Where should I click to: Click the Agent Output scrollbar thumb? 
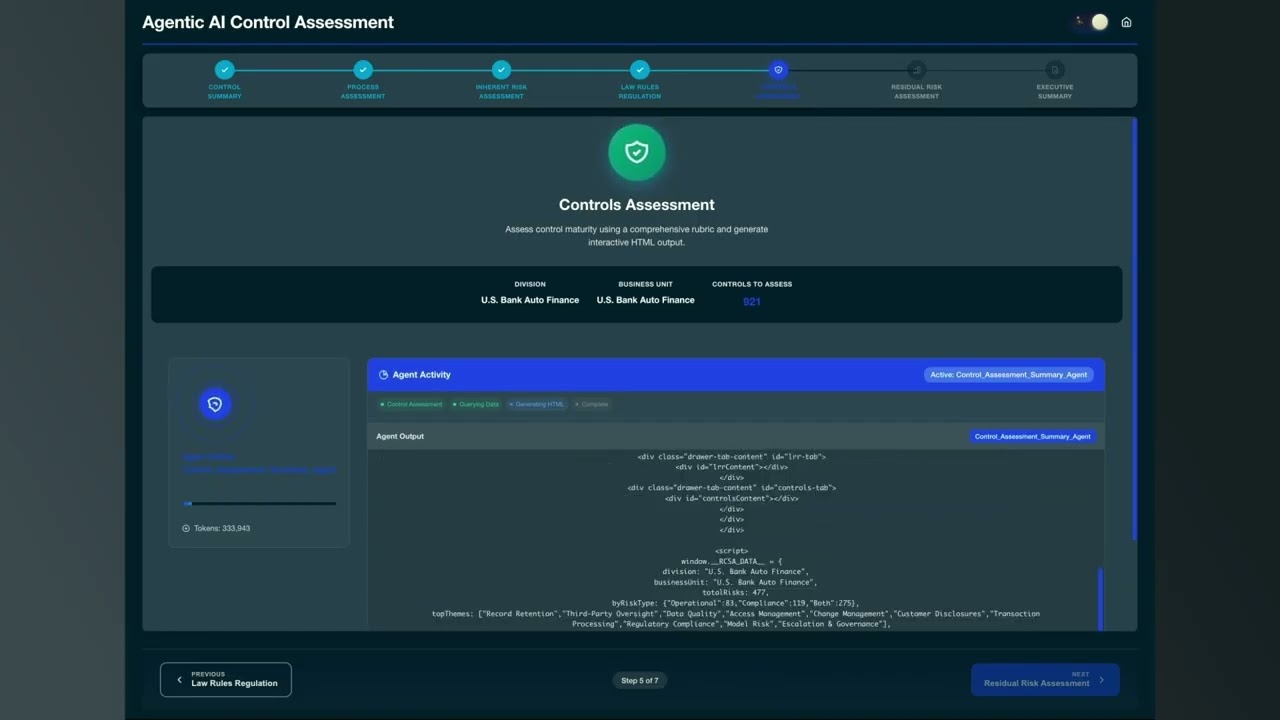pyautogui.click(x=1098, y=598)
